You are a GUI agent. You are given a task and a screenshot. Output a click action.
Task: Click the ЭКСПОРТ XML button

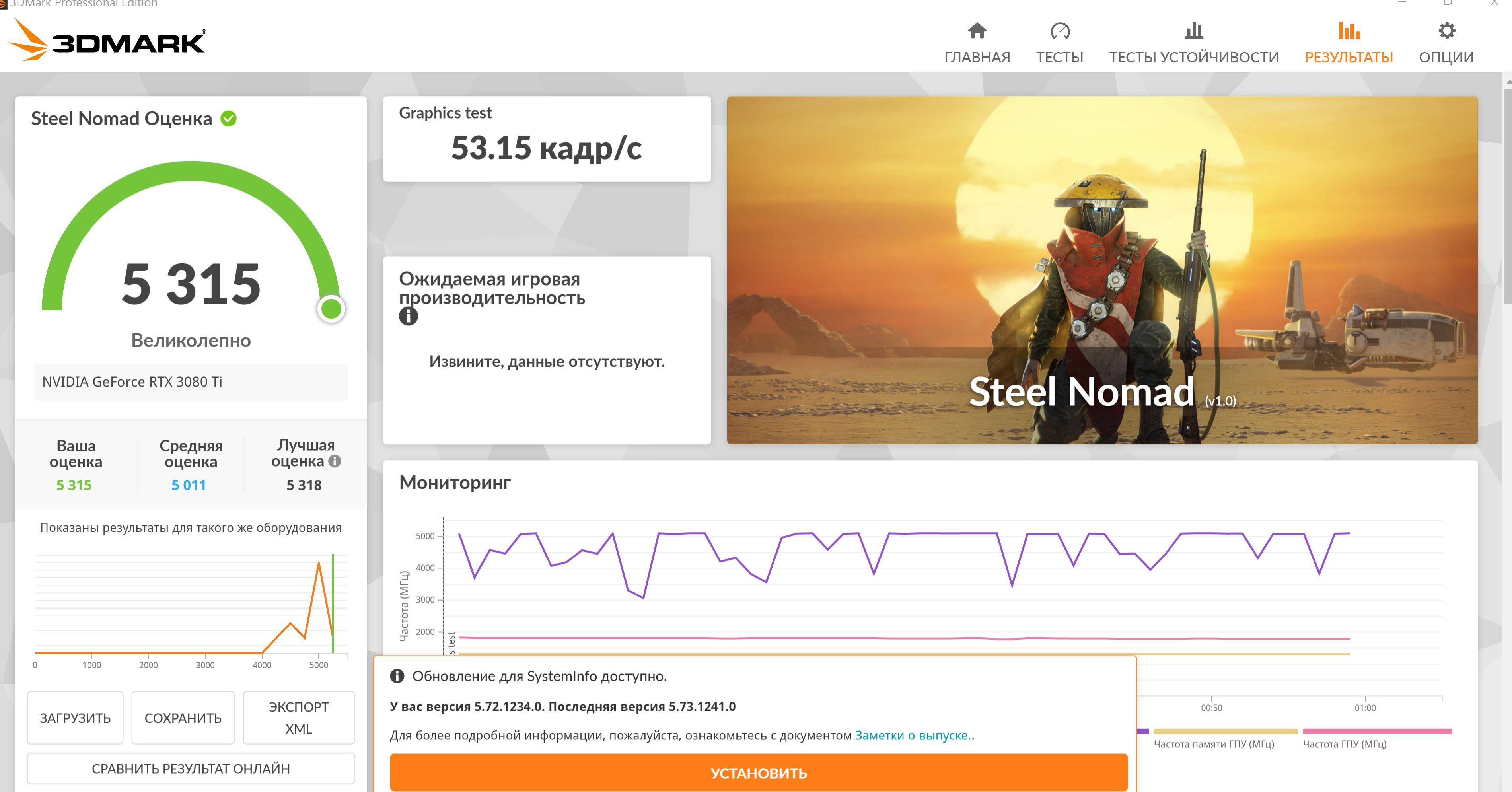pos(298,718)
